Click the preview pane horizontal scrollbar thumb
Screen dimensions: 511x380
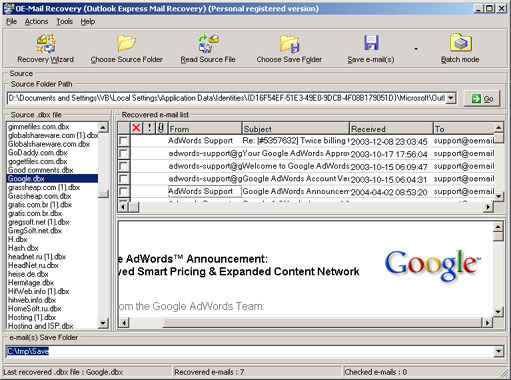point(322,322)
